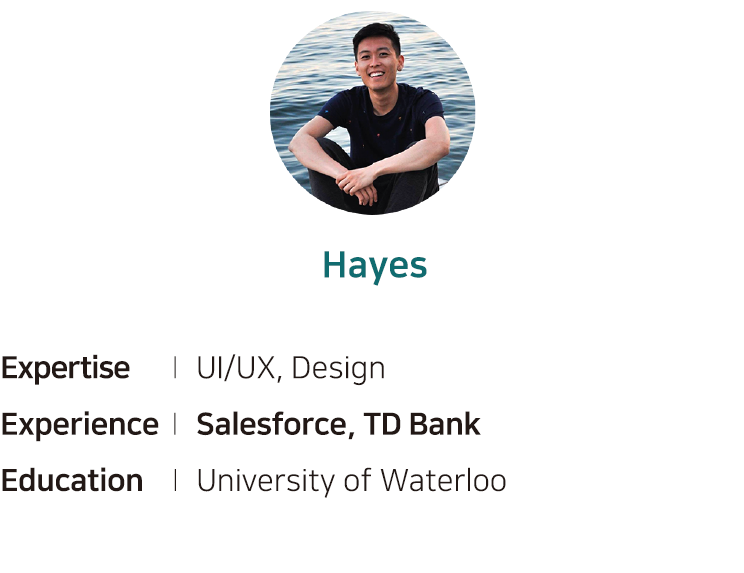Click the Education label

point(72,481)
